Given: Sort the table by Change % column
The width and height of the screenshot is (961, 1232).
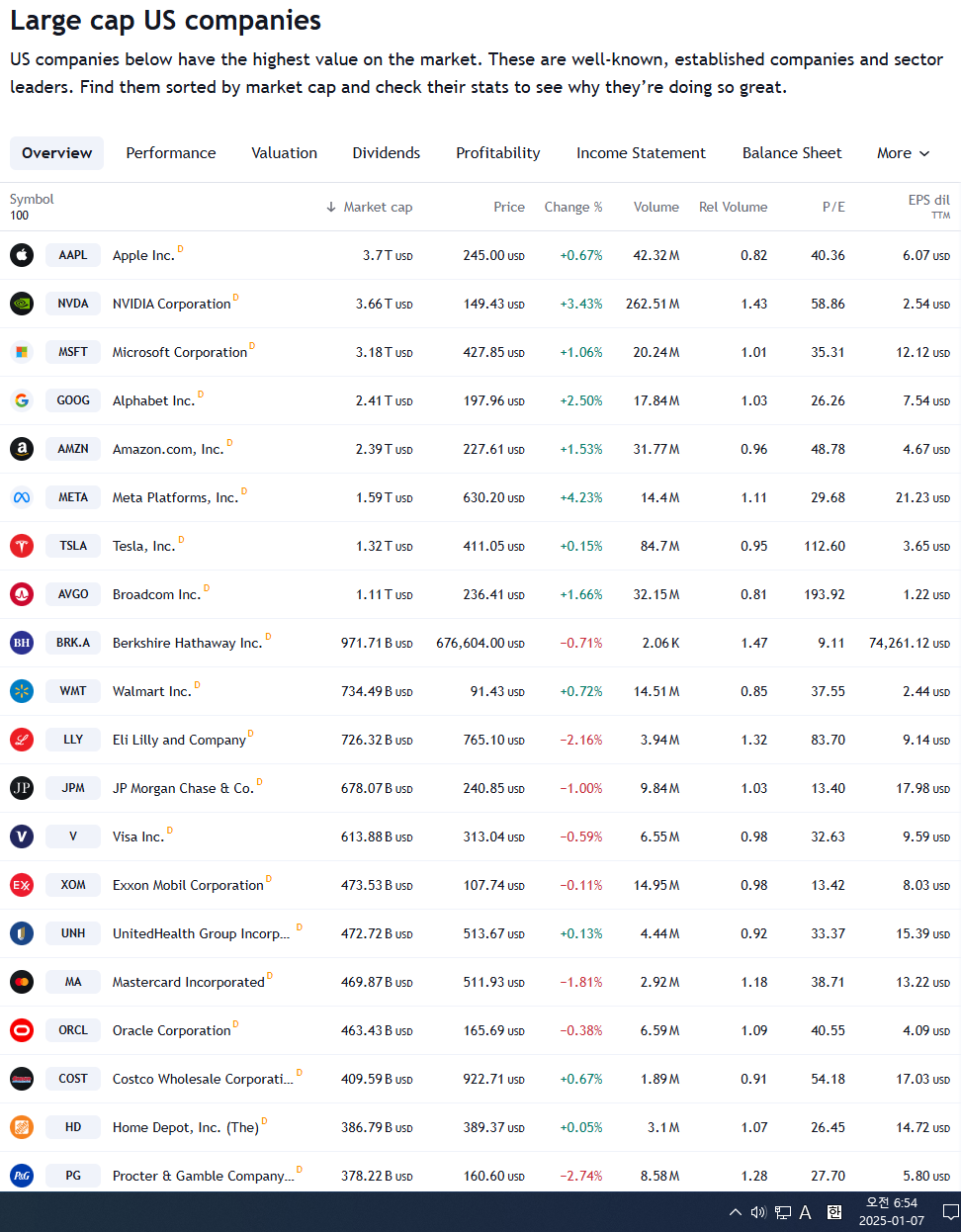Looking at the screenshot, I should 573,207.
